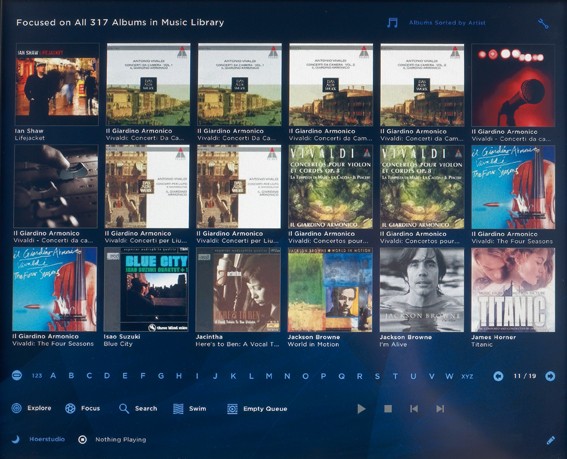Start Swim mode waves icon

pos(178,409)
